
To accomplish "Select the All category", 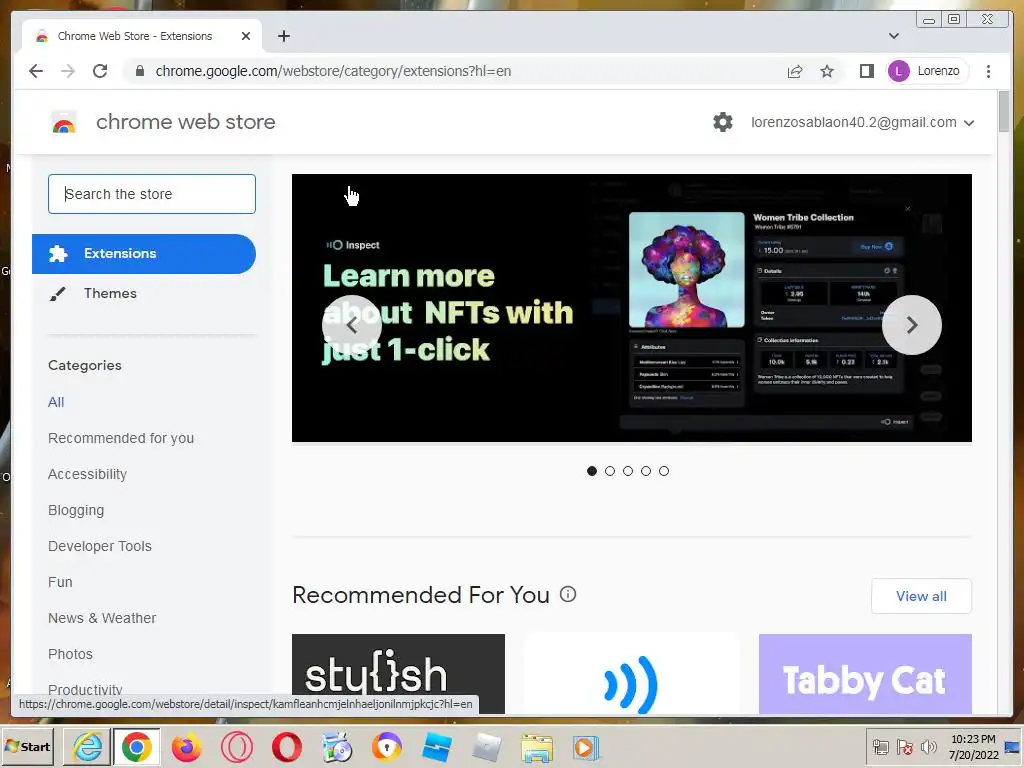I will 56,402.
